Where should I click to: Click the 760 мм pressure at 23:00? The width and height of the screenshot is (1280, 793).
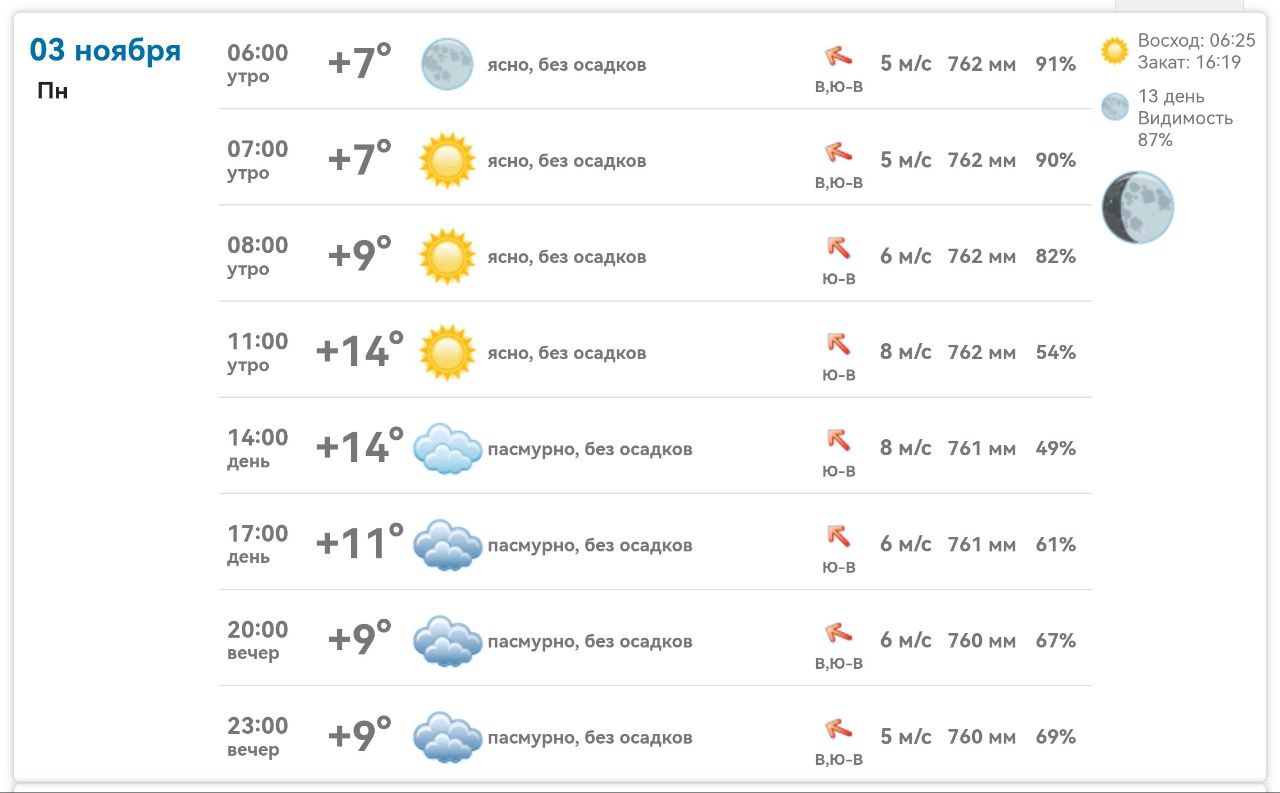[981, 737]
